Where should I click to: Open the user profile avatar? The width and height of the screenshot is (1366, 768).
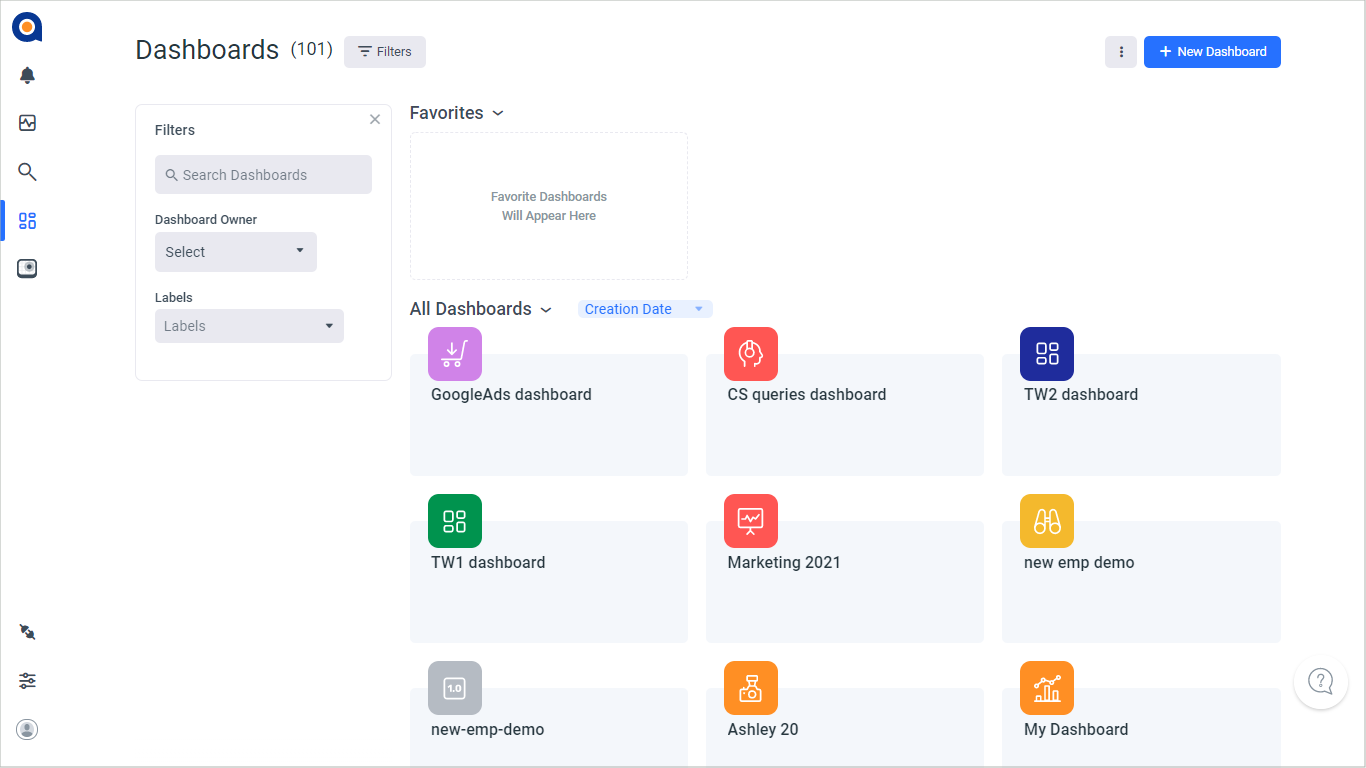pyautogui.click(x=27, y=729)
